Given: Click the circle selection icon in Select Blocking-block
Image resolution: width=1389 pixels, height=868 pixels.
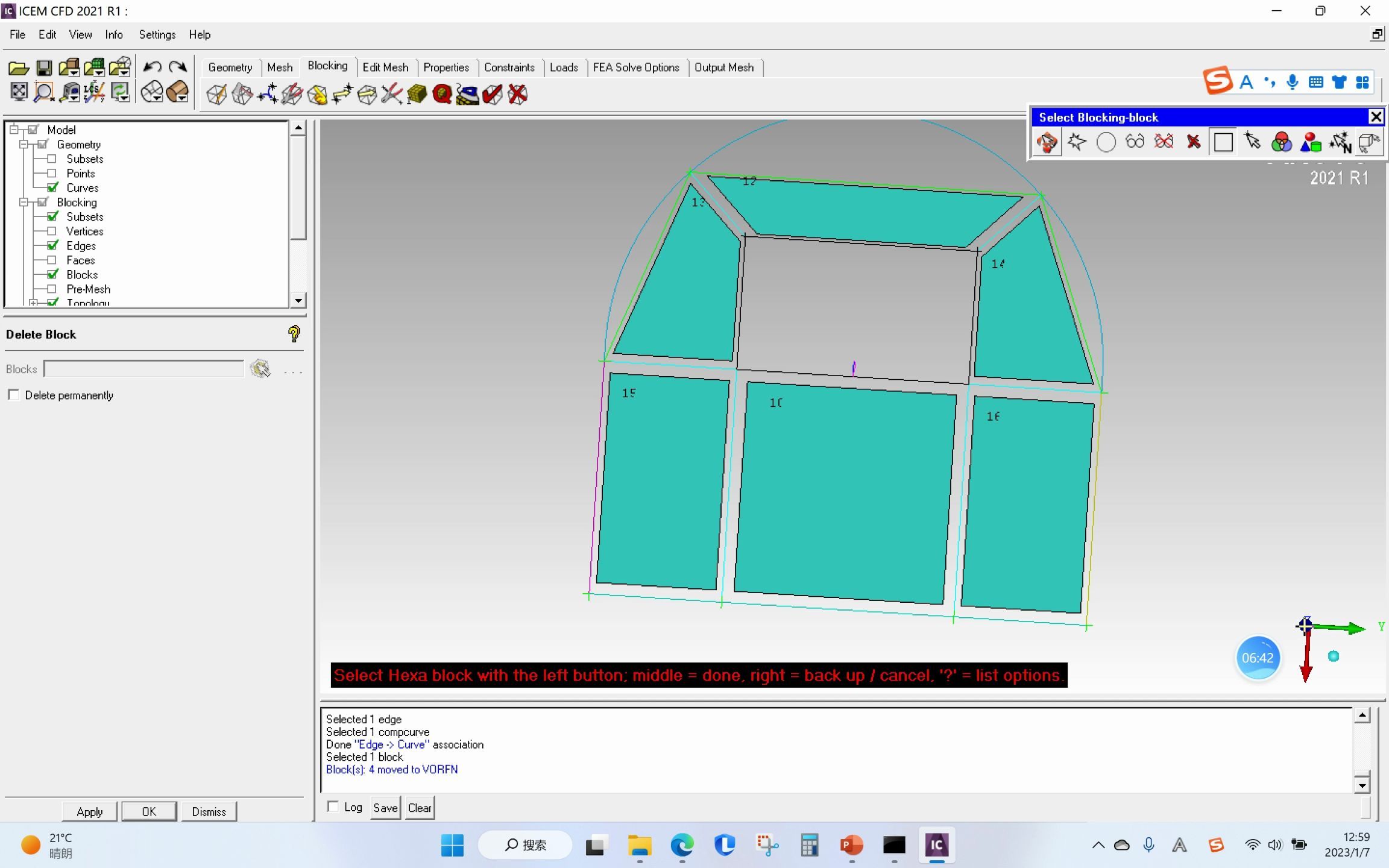Looking at the screenshot, I should 1106,142.
